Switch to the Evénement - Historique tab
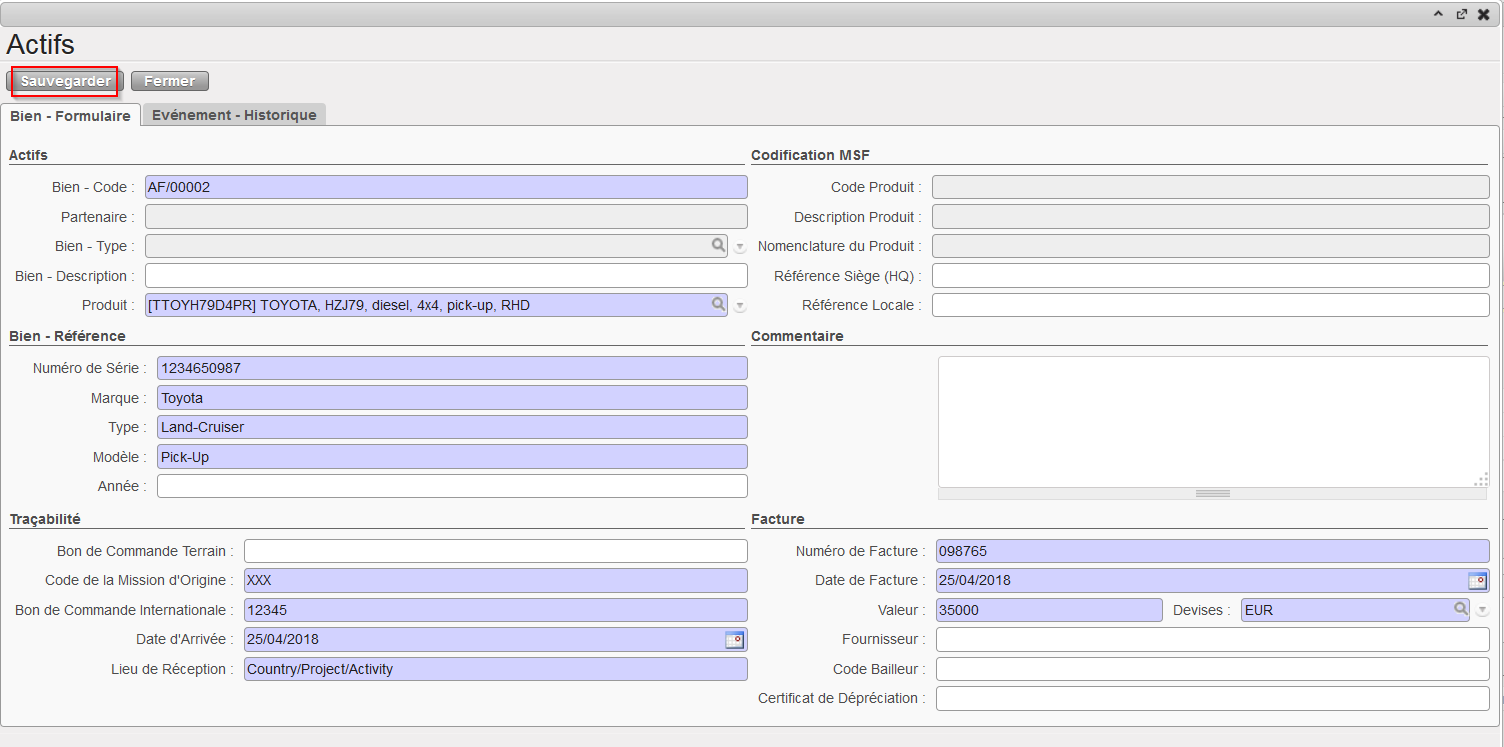This screenshot has height=747, width=1504. tap(234, 115)
